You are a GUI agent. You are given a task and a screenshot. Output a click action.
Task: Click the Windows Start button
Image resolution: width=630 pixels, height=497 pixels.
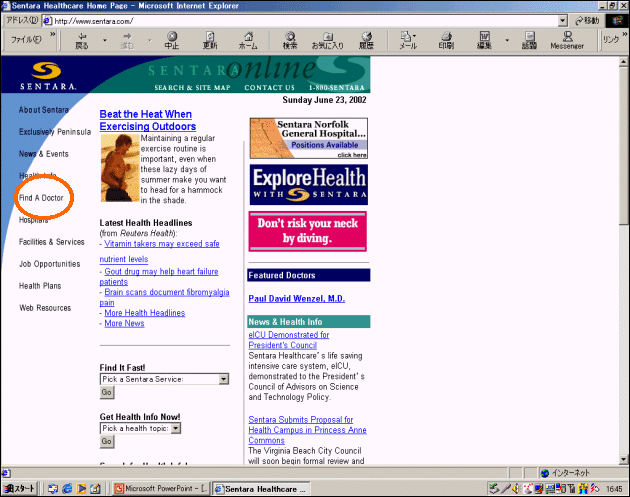[20, 488]
